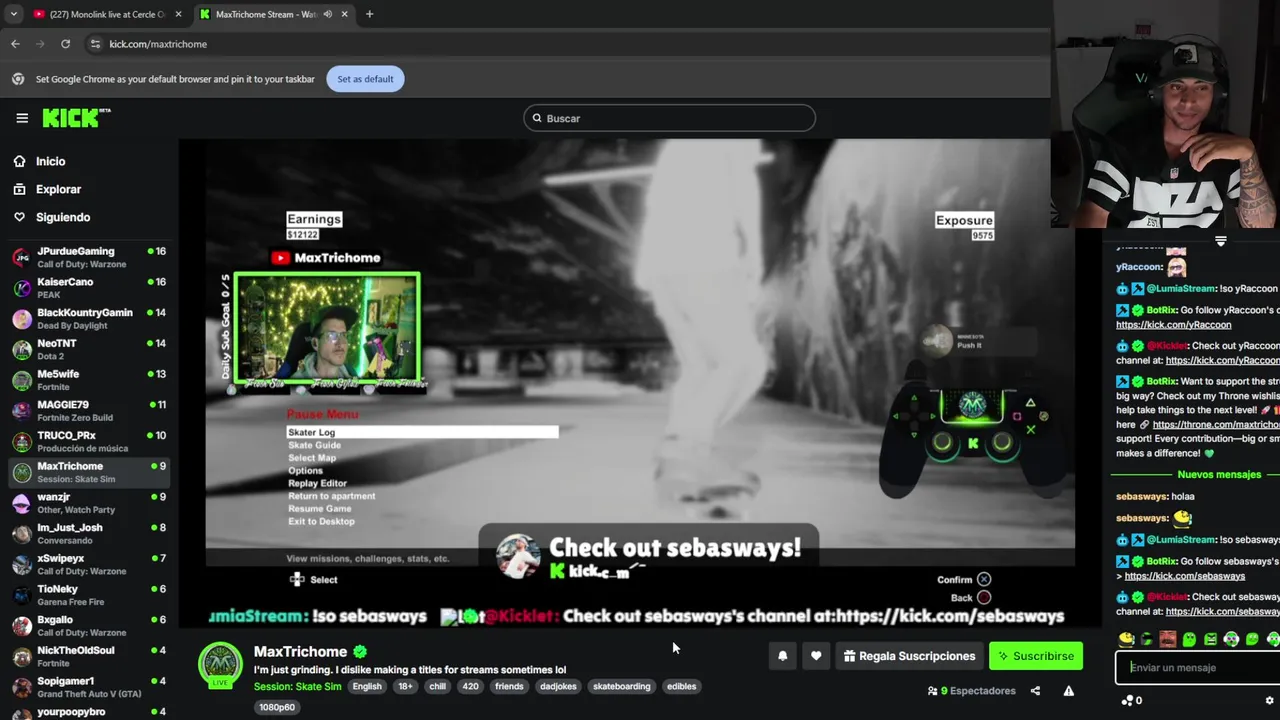This screenshot has height=720, width=1280.
Task: Click the green Suscribirse button
Action: pos(1036,656)
